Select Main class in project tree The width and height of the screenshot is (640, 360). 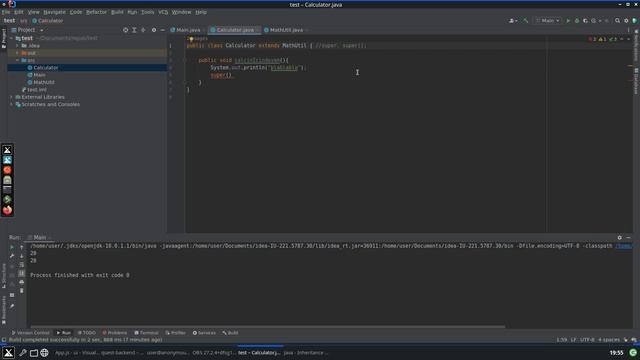39,75
